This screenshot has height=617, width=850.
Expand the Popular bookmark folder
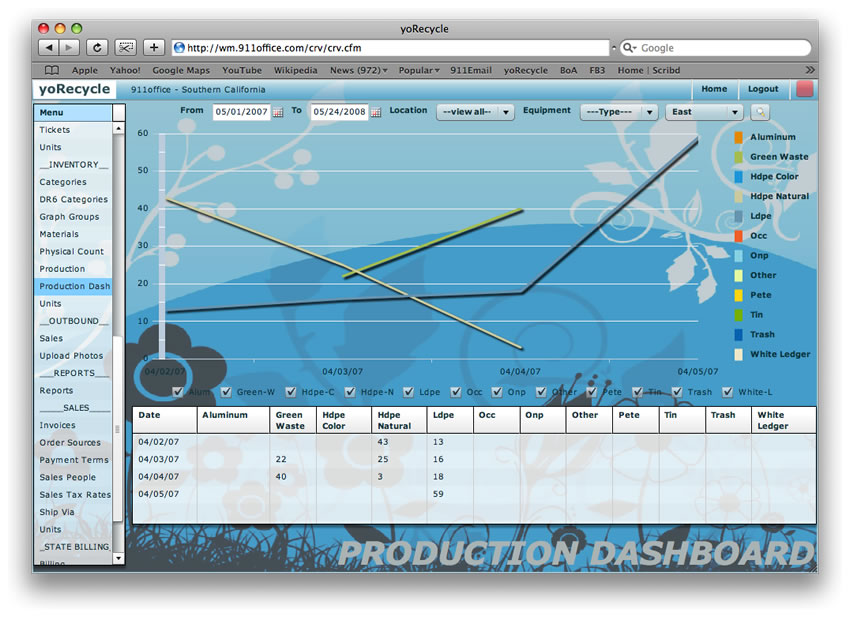[418, 70]
